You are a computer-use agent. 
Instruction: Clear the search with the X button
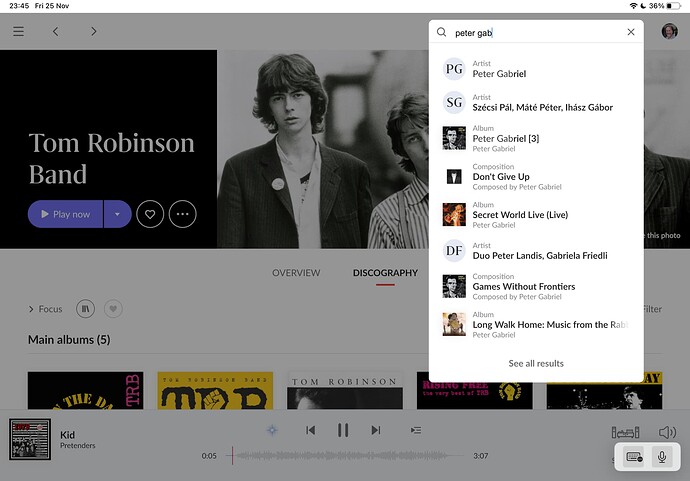(631, 32)
